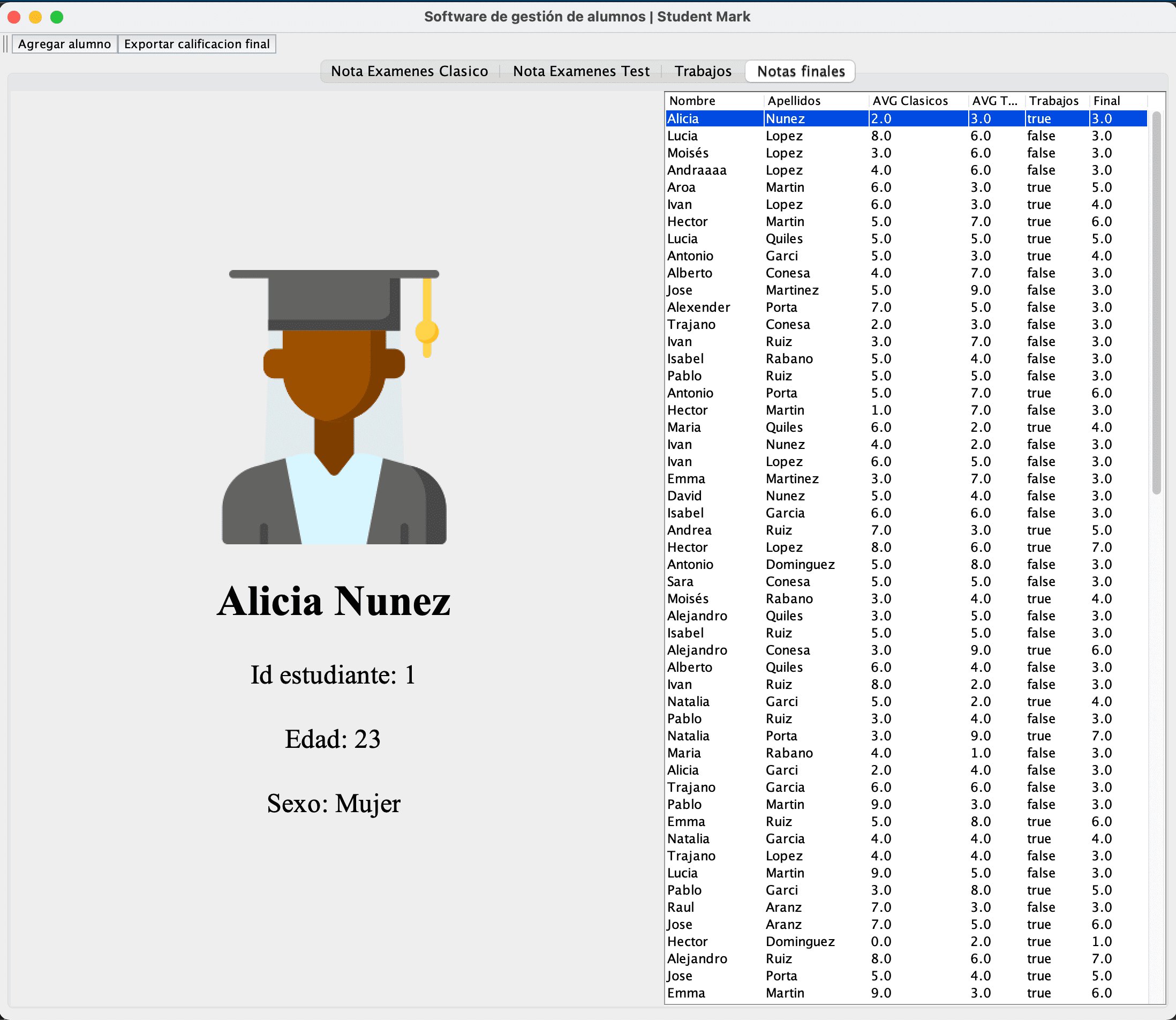Screen dimensions: 1176x1020
Task: Select the Alejandro Quiles row
Action: coord(906,616)
